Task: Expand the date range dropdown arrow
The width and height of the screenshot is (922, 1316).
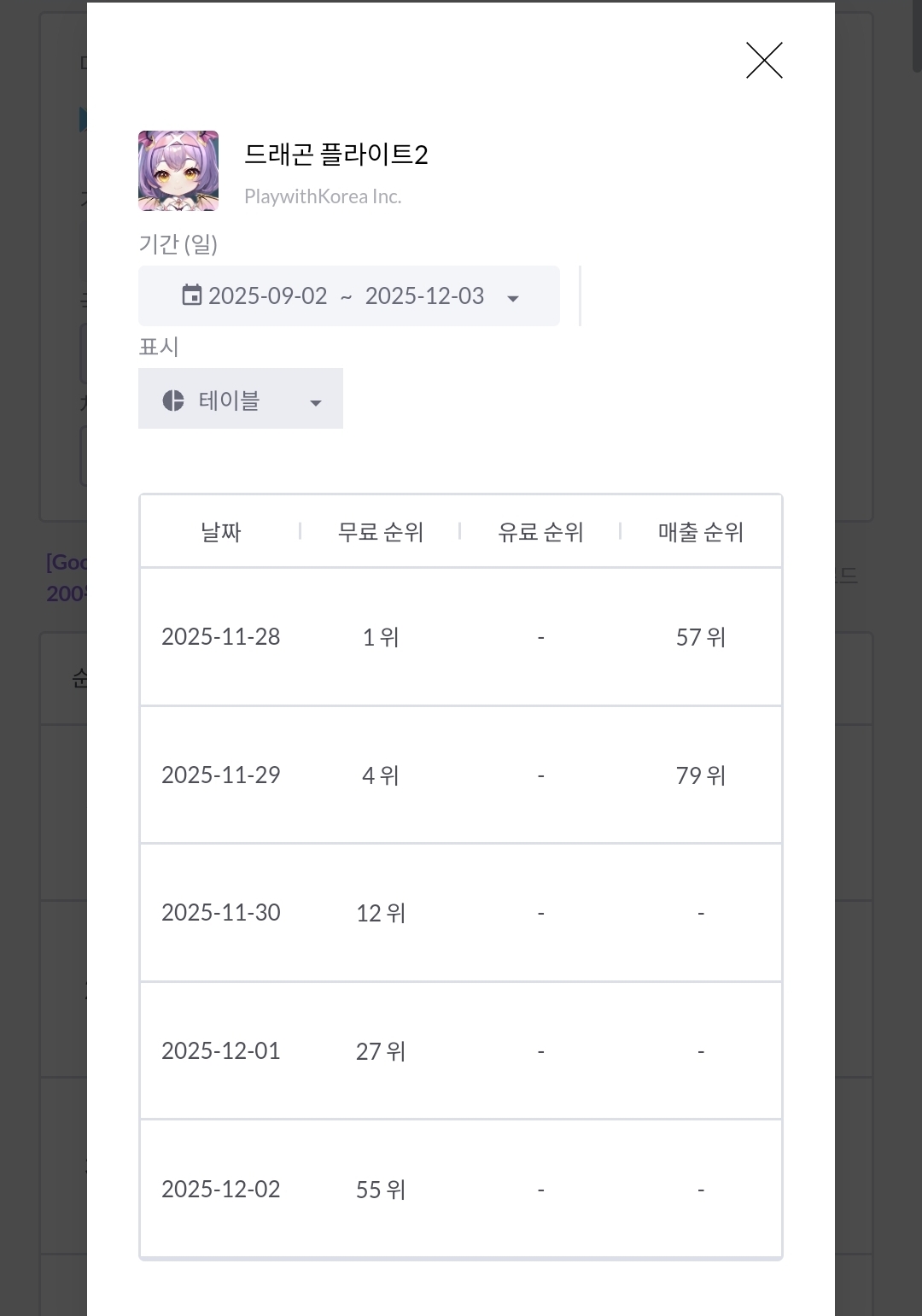Action: 513,298
